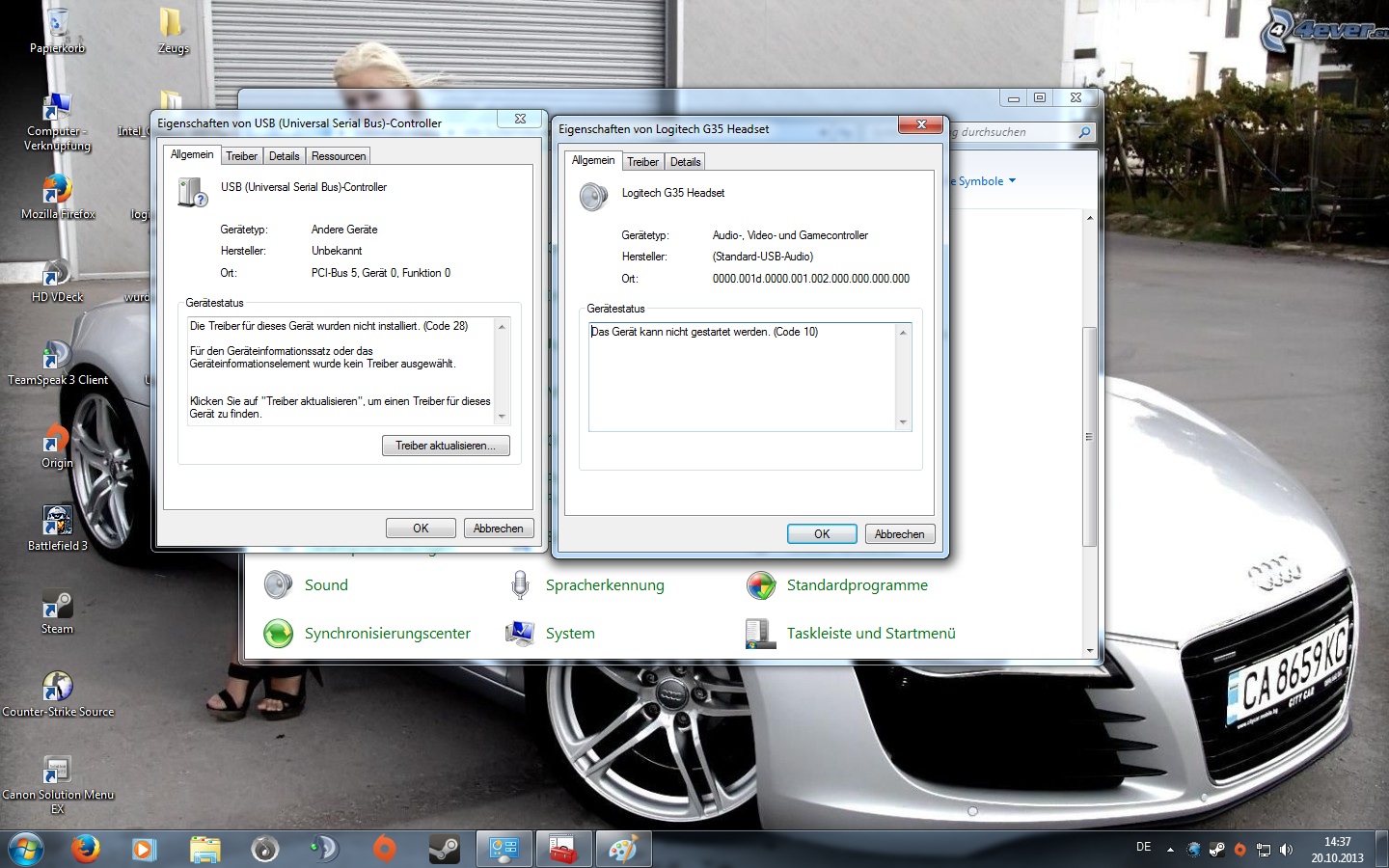This screenshot has height=868, width=1389.
Task: Click the Code 10 device status text
Action: [x=704, y=332]
